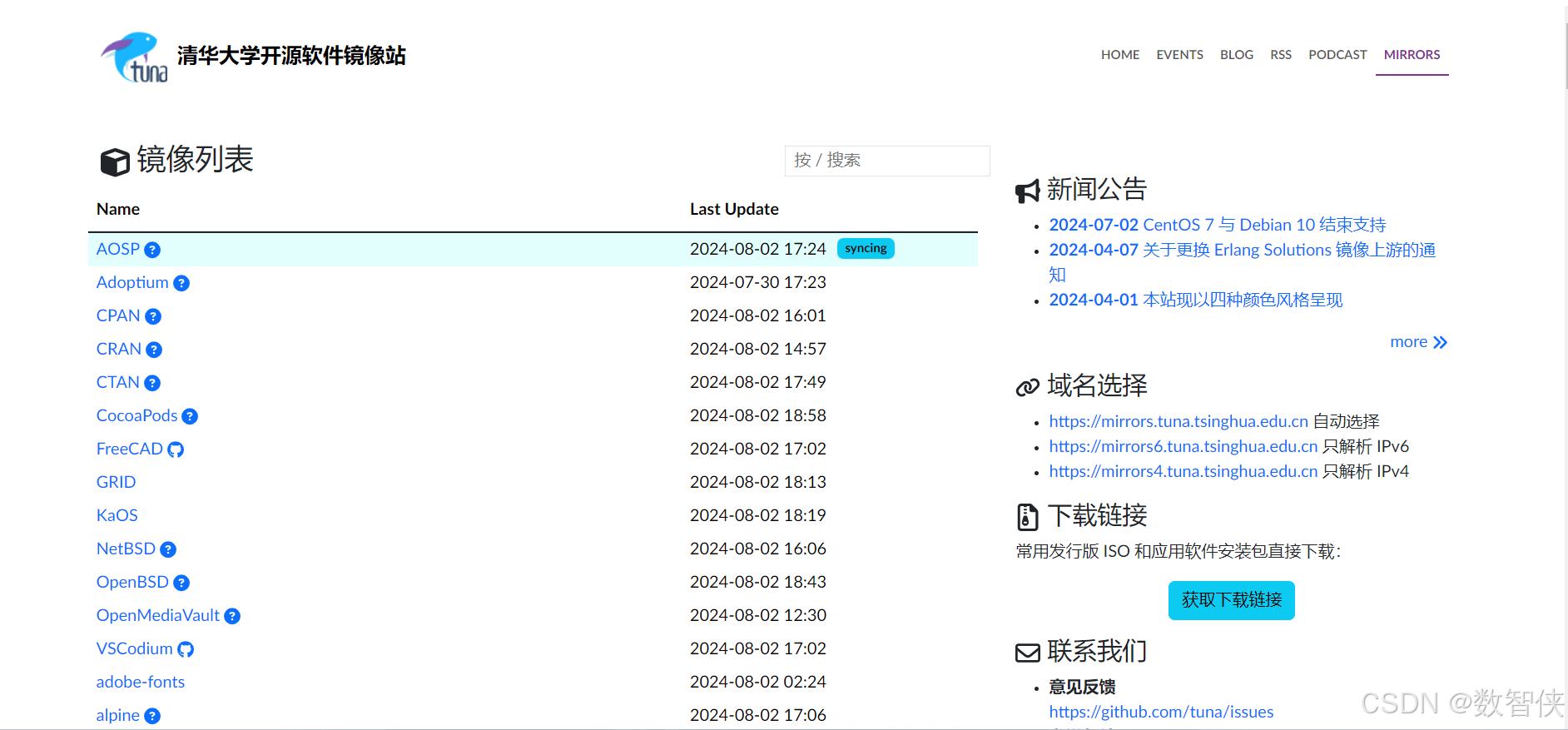Open the CPAN mirror link
Viewport: 1568px width, 730px height.
118,315
